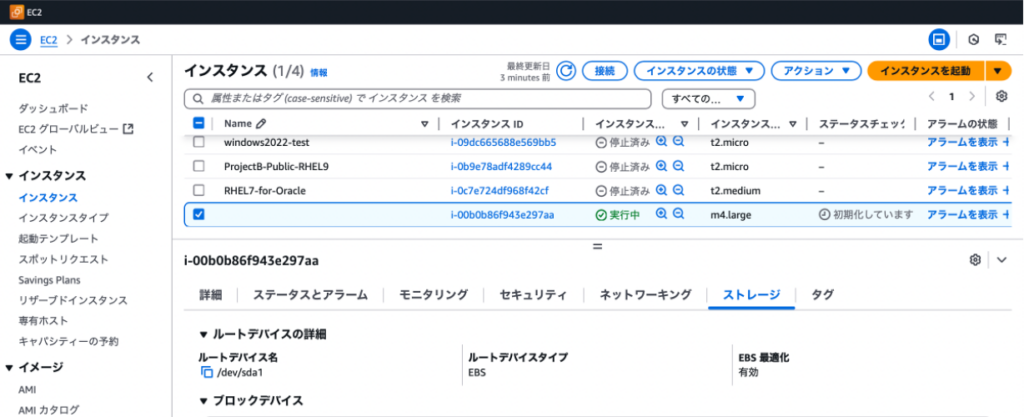The height and width of the screenshot is (417, 1024).
Task: Switch to the タグ tab
Action: pyautogui.click(x=822, y=295)
